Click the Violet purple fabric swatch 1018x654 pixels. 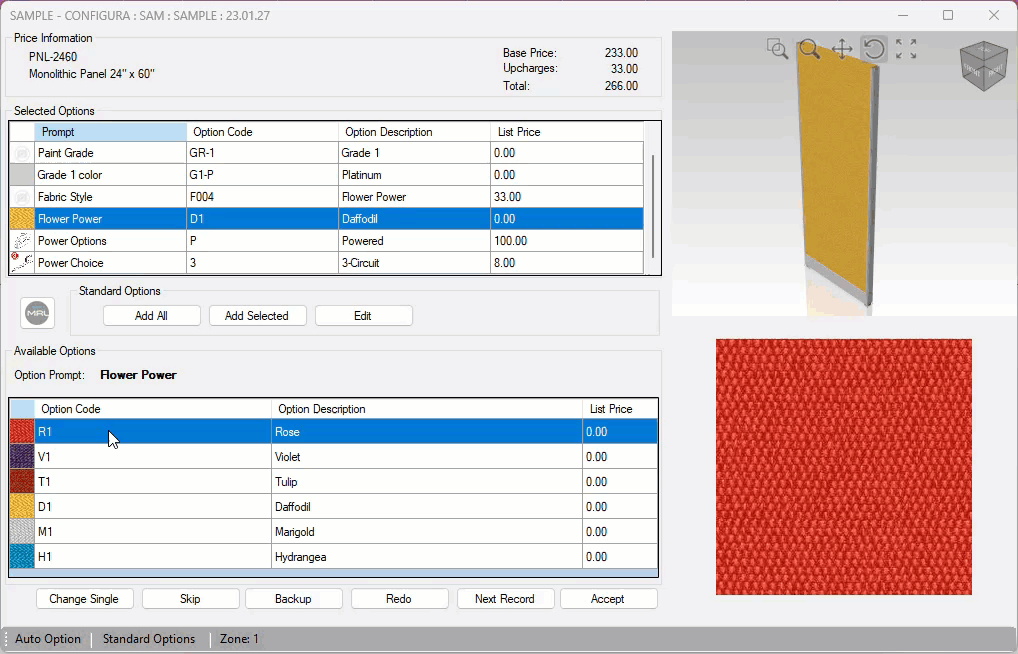click(22, 457)
